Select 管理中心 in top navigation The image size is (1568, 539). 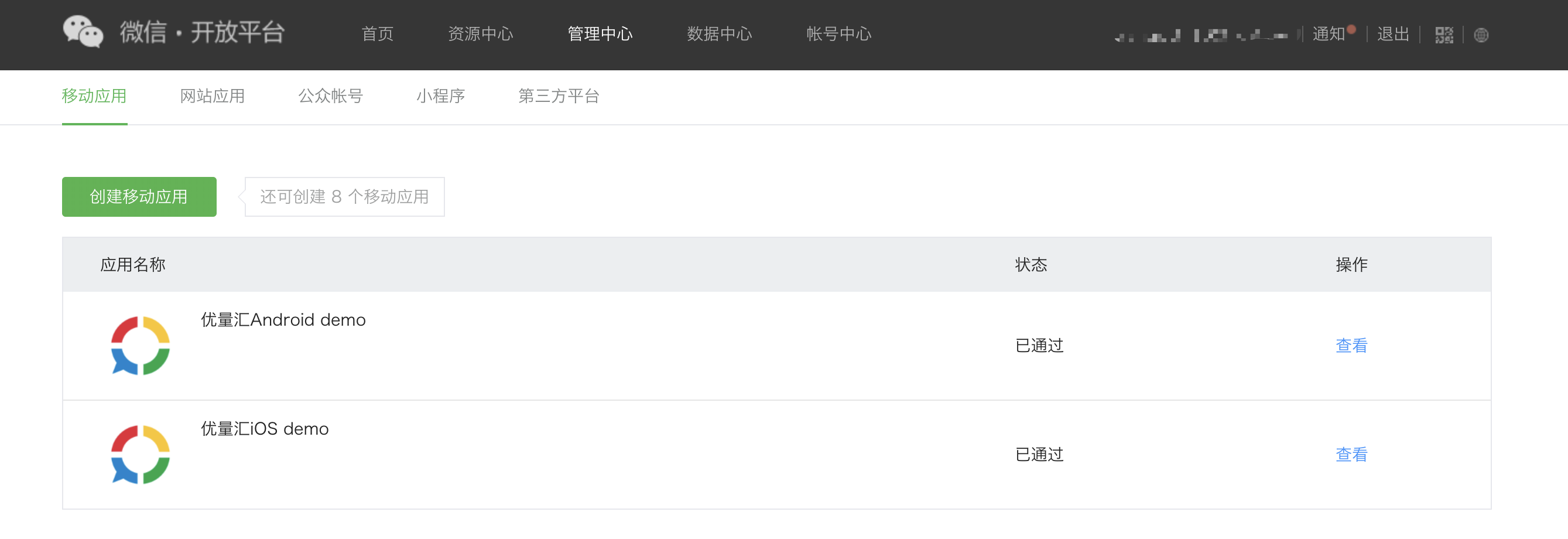point(600,34)
